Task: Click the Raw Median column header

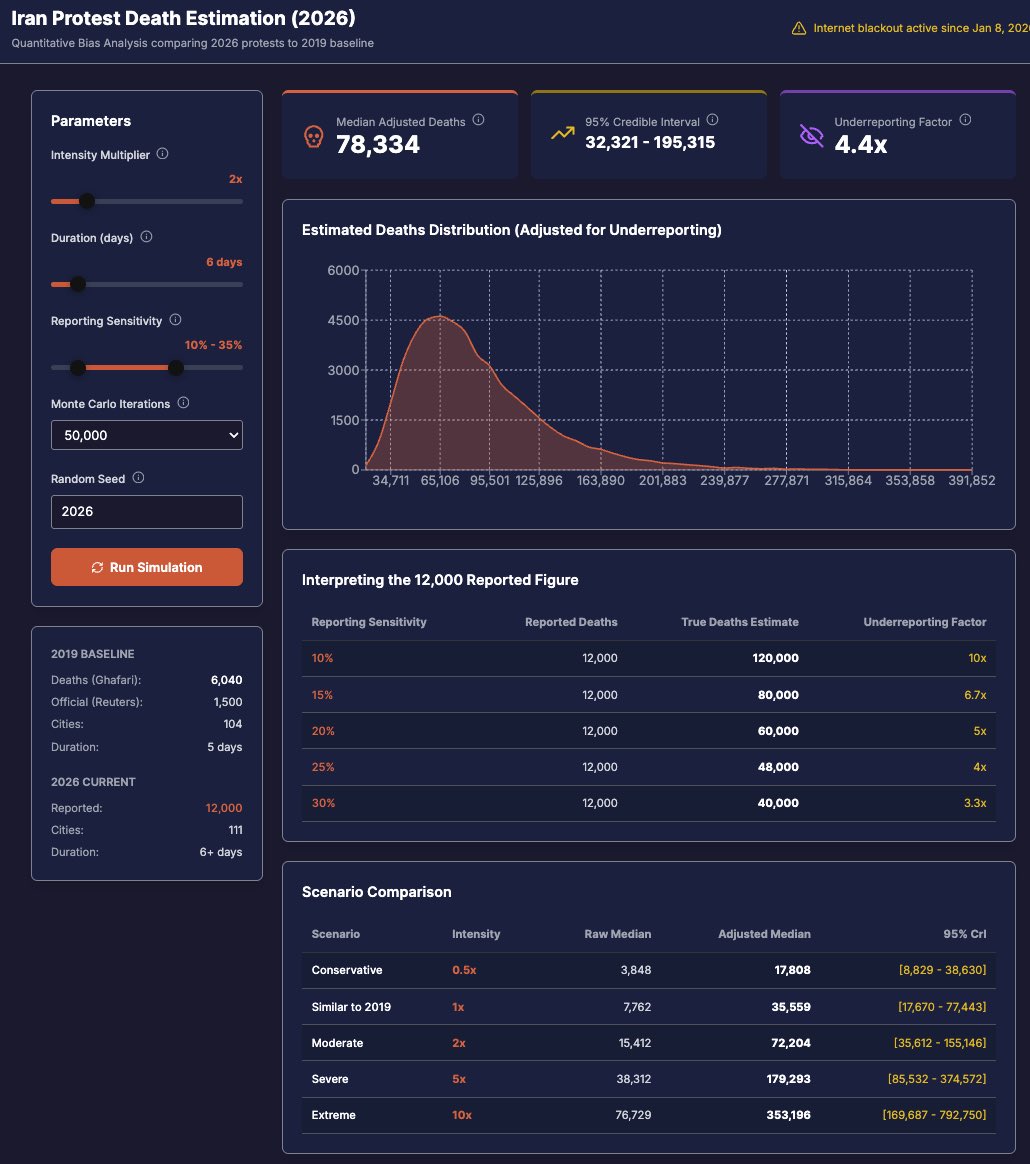Action: 617,934
